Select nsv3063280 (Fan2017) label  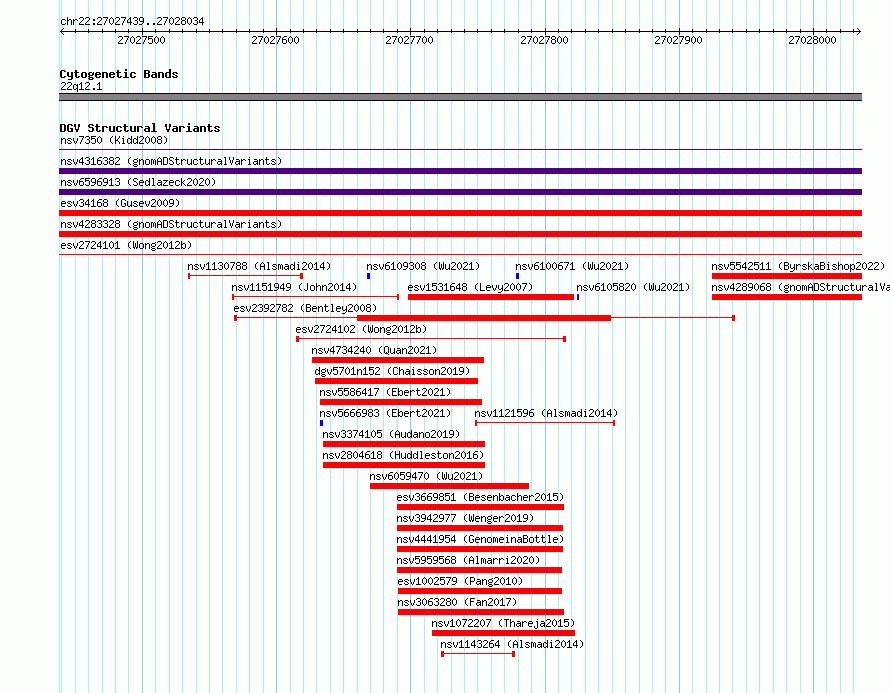(x=457, y=602)
